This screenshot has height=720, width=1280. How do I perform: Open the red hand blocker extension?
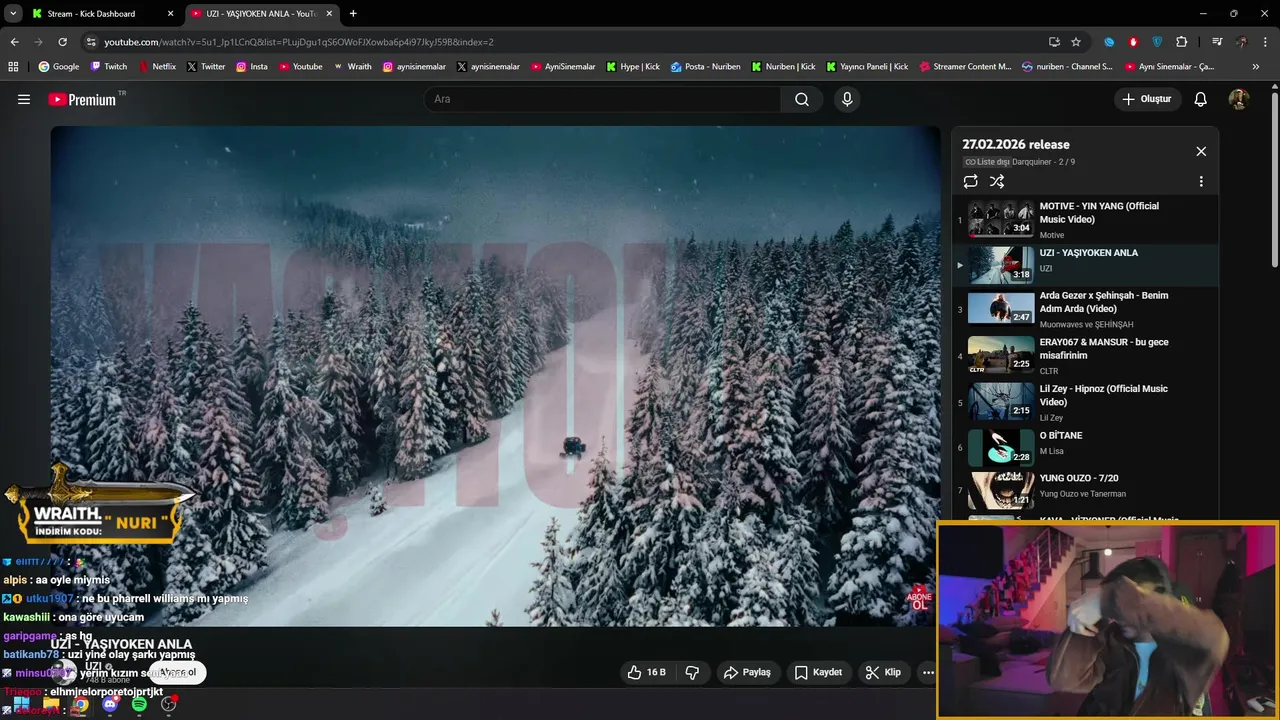click(x=1133, y=42)
